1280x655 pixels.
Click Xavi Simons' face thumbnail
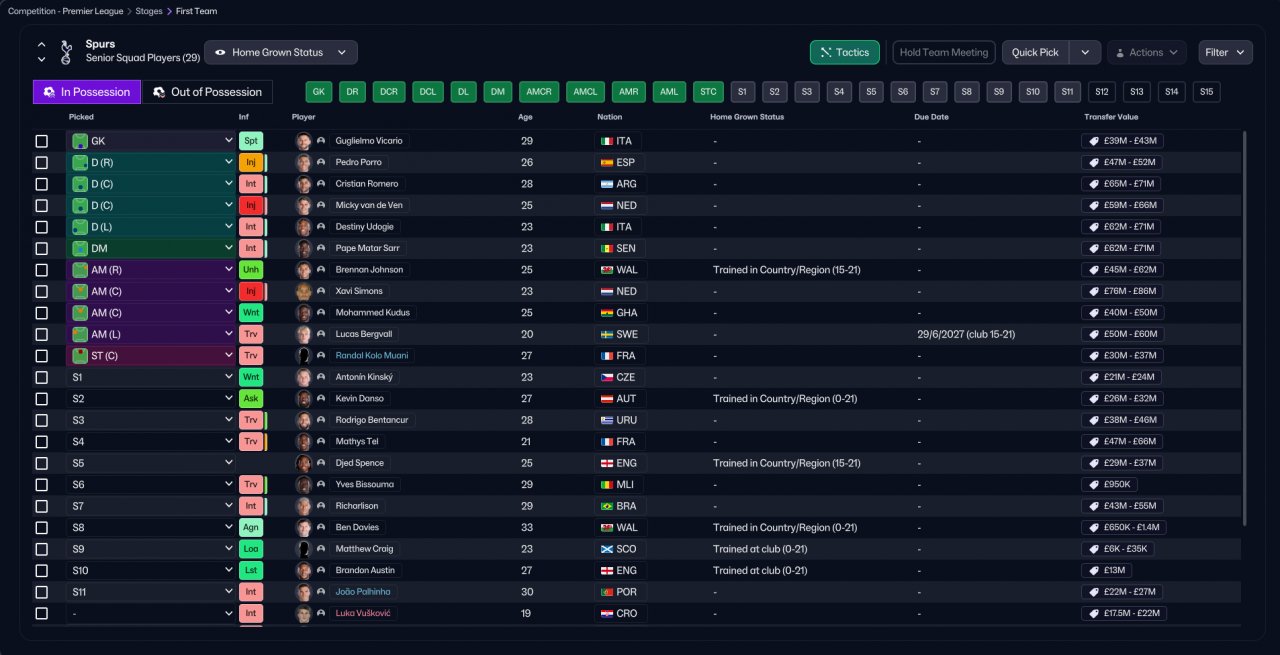click(x=303, y=291)
